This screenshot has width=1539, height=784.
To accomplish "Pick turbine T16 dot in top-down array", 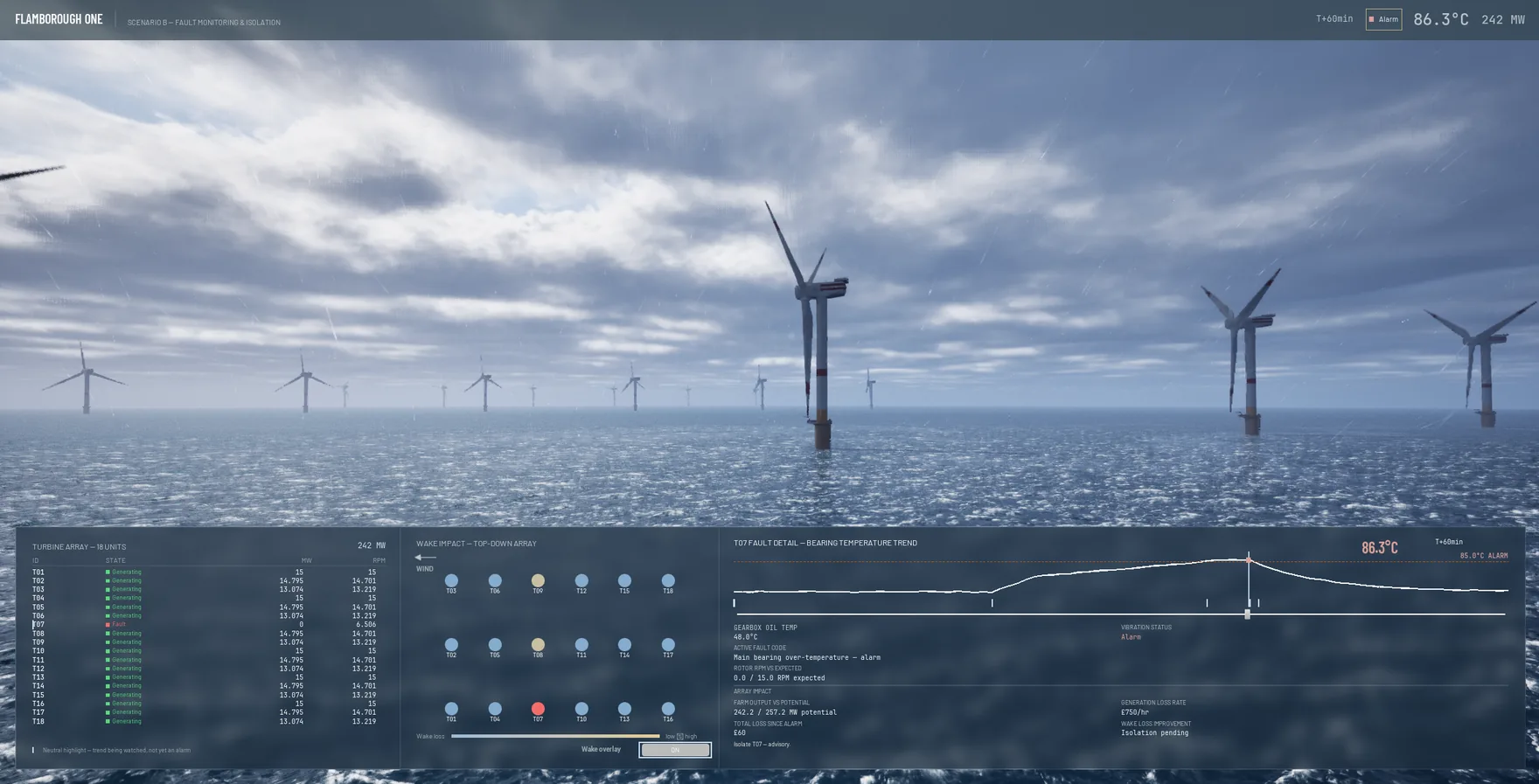I will [x=668, y=709].
